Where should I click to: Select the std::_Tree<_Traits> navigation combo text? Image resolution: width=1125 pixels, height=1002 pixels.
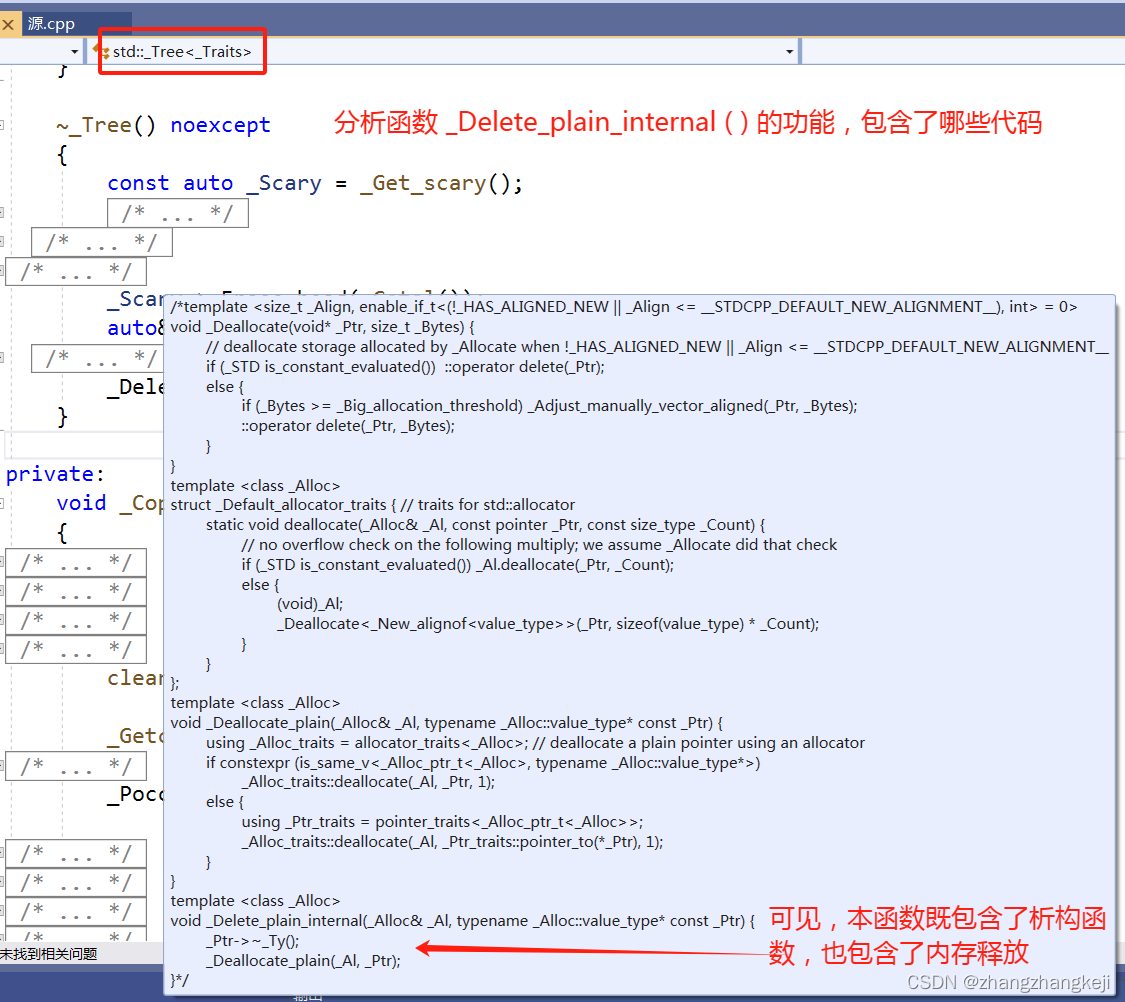(182, 52)
